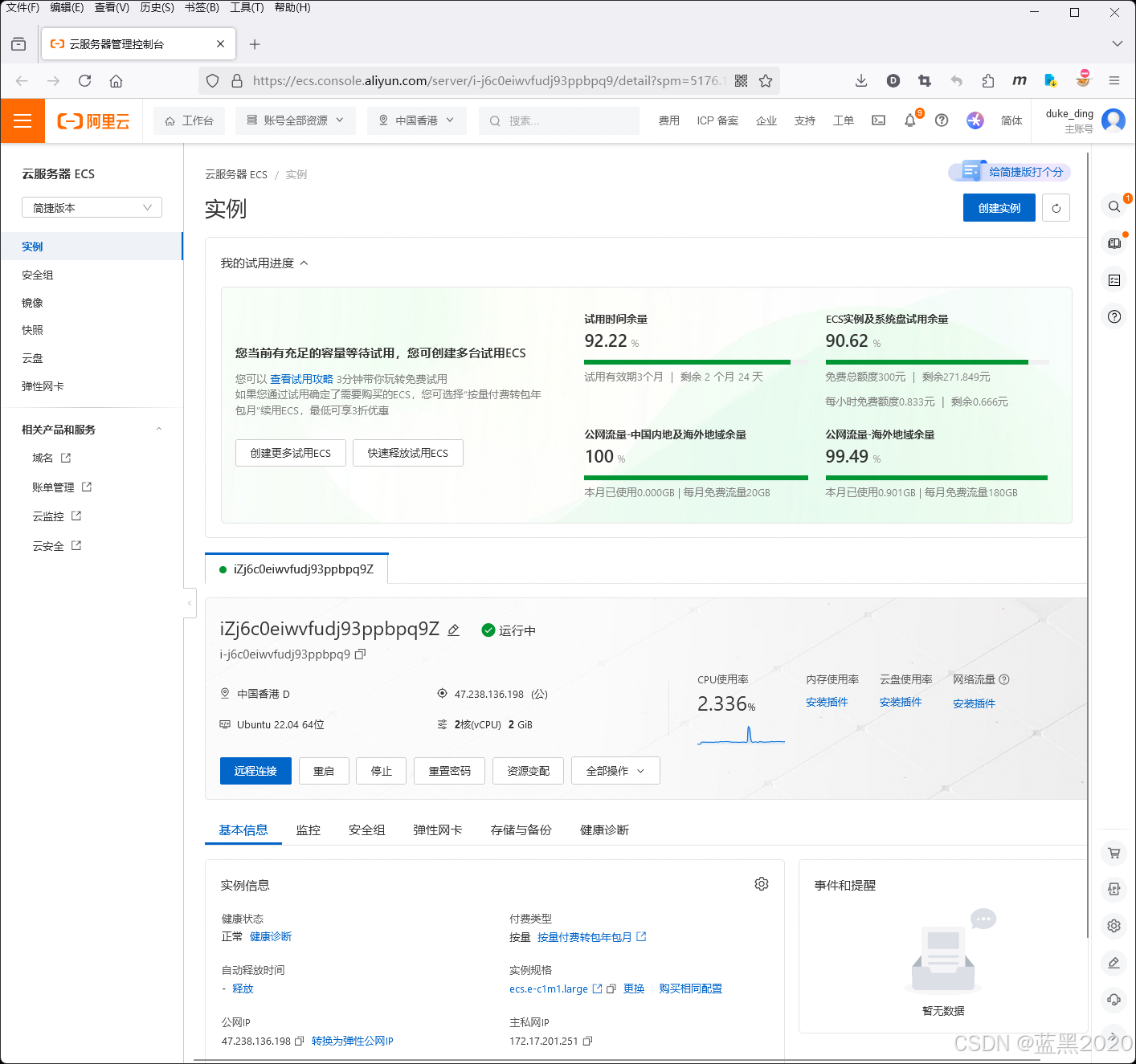Switch to the health diagnosis tab

[604, 830]
